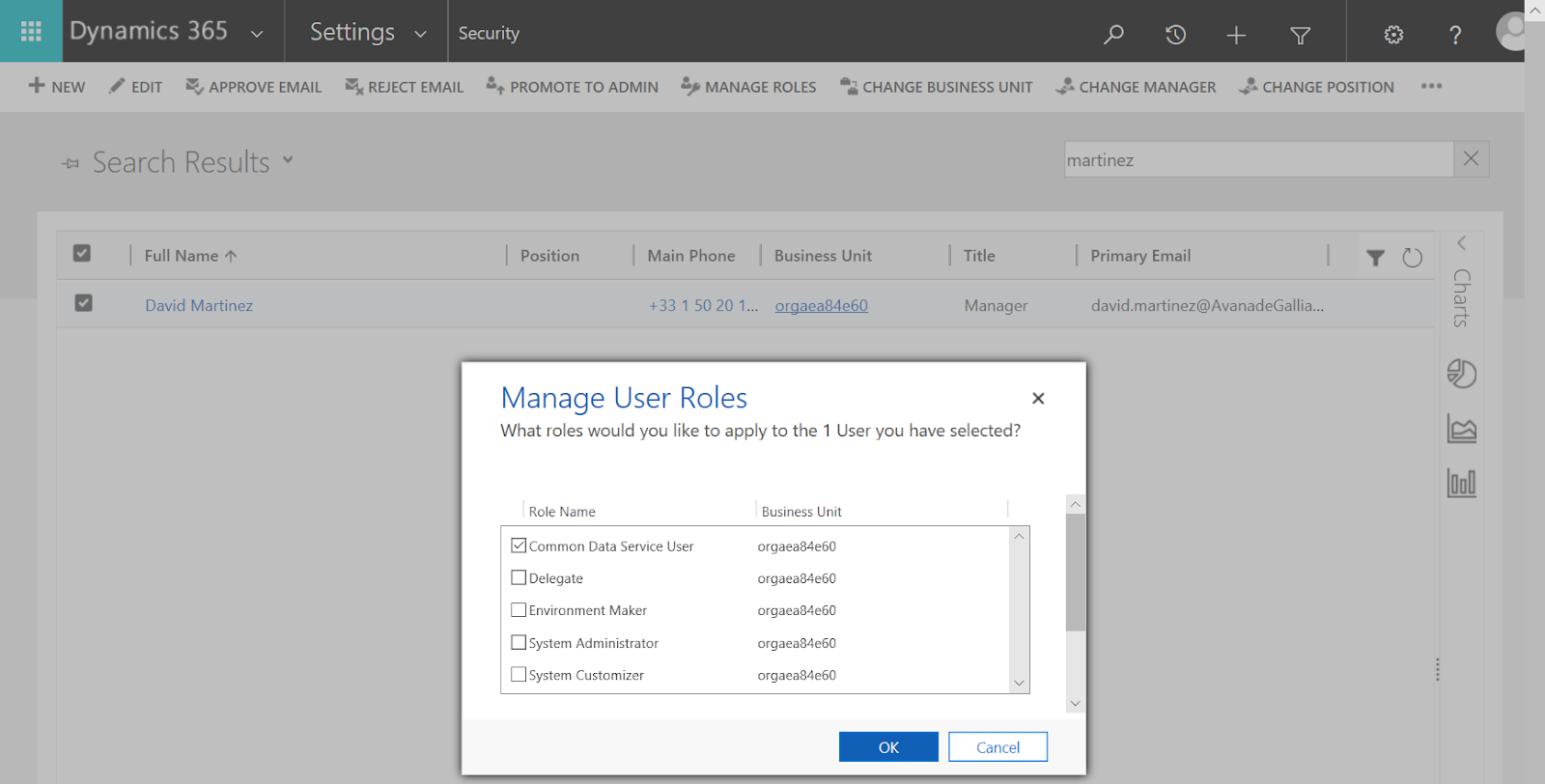The height and width of the screenshot is (784, 1545).
Task: Open the Search Results view selector
Action: click(x=288, y=160)
